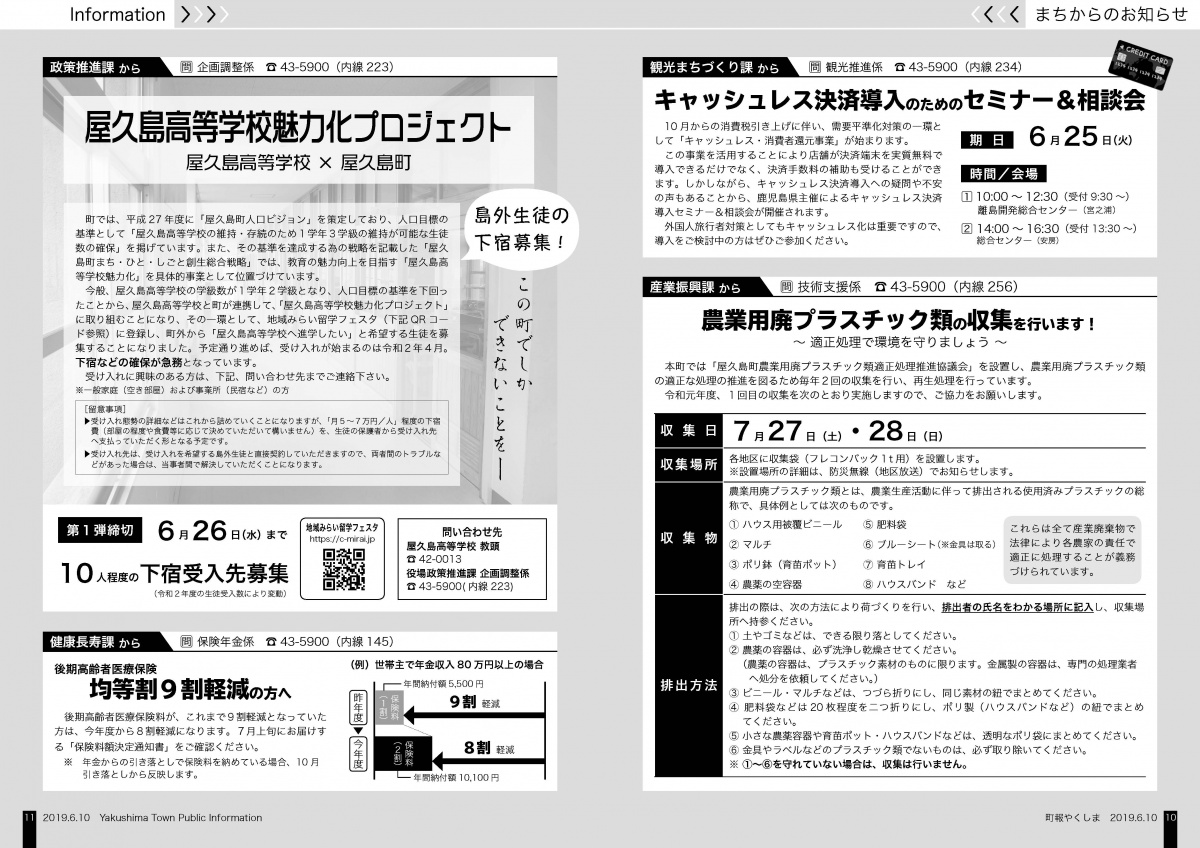1200x848 pixels.
Task: Click the phone icon beside 43-5900 (内線 234)
Action: pyautogui.click(x=899, y=67)
